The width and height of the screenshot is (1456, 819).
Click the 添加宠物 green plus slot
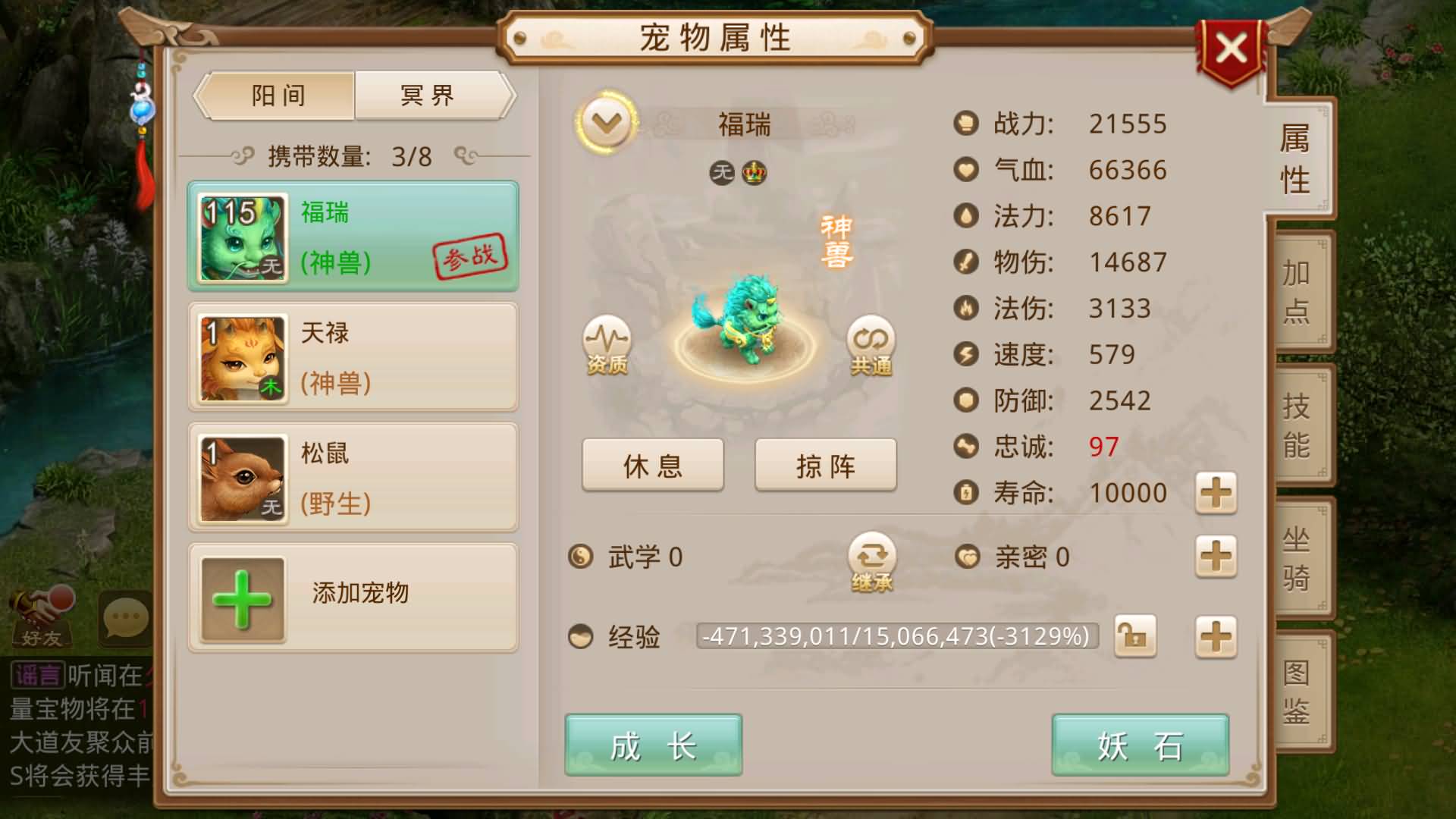pyautogui.click(x=243, y=599)
